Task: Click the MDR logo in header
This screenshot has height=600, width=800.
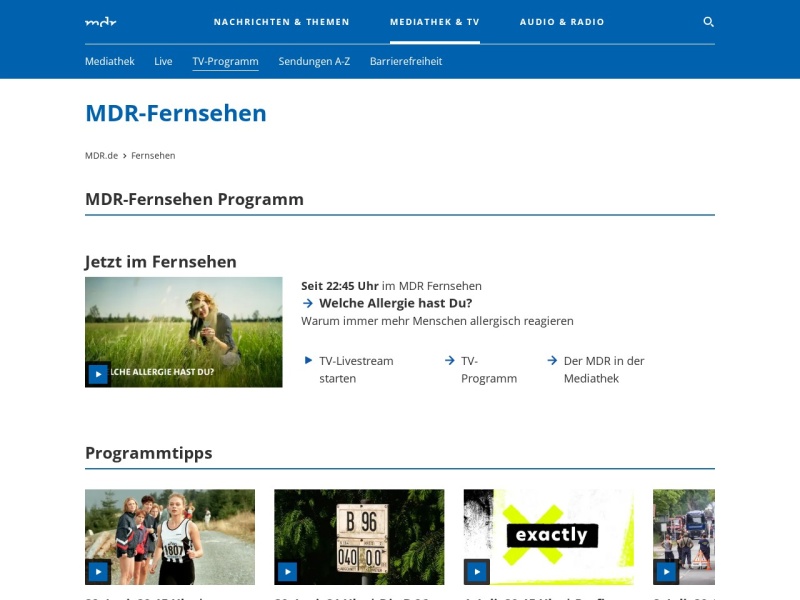Action: click(101, 22)
